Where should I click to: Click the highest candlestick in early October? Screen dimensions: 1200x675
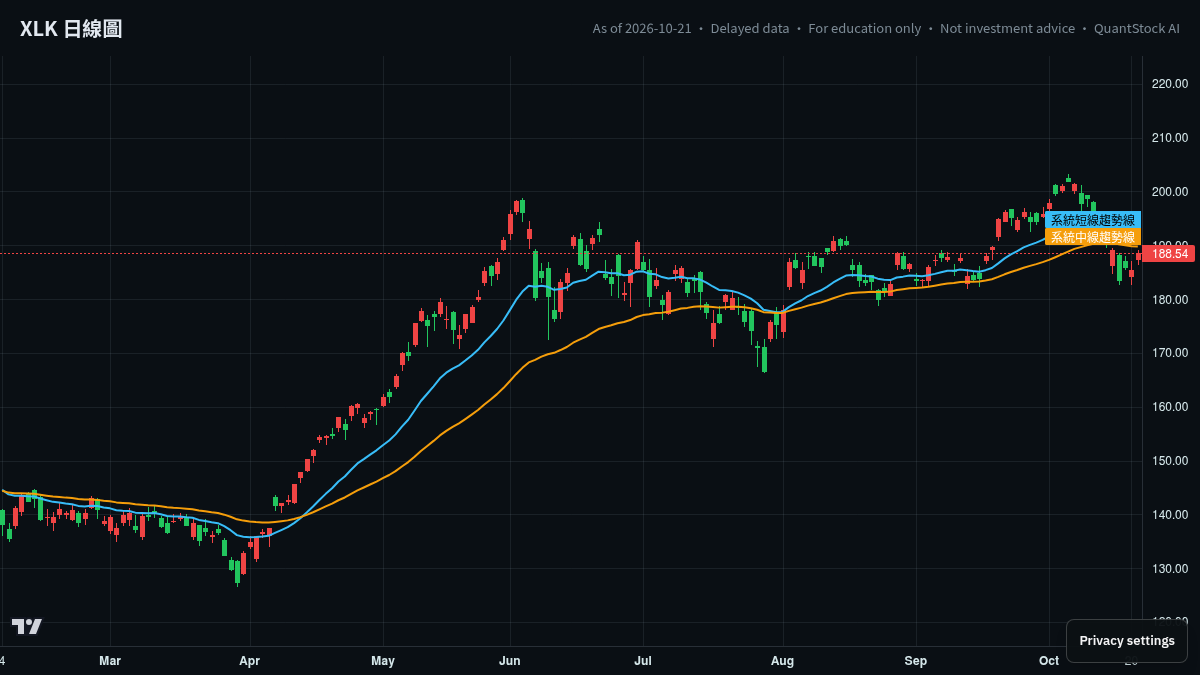coord(1068,180)
